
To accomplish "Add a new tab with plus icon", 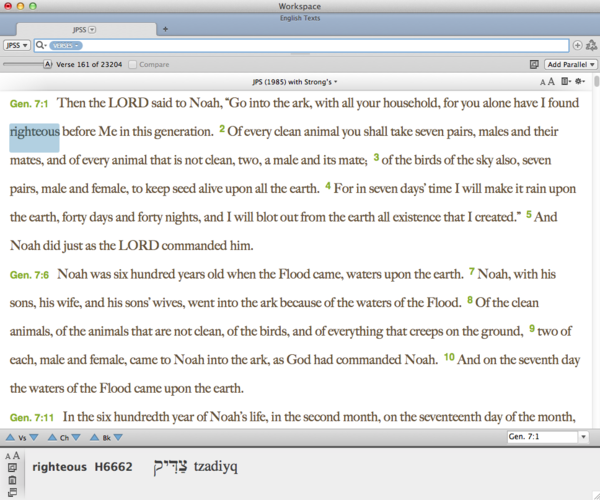I will (165, 29).
